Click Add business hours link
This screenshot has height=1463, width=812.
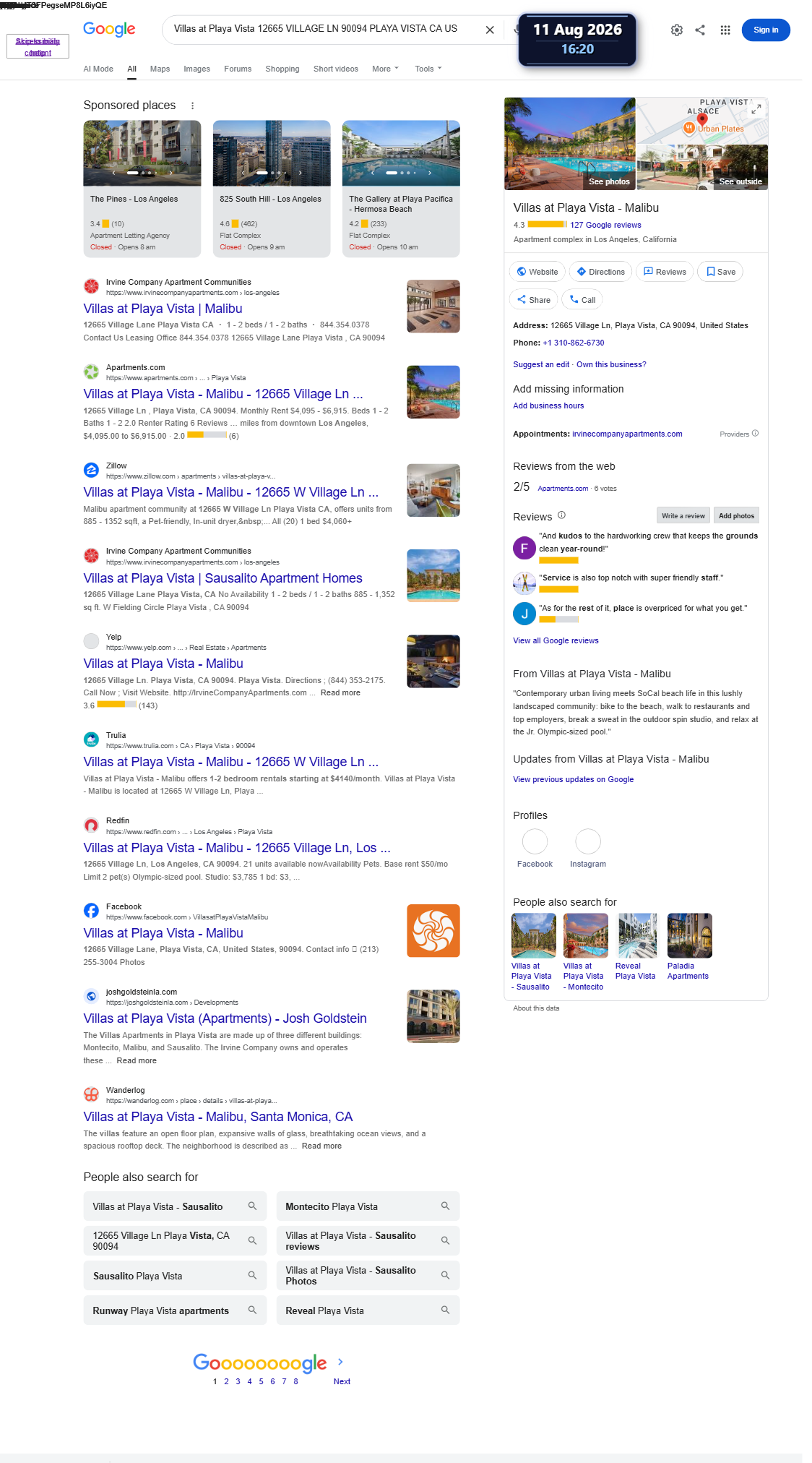tap(548, 406)
